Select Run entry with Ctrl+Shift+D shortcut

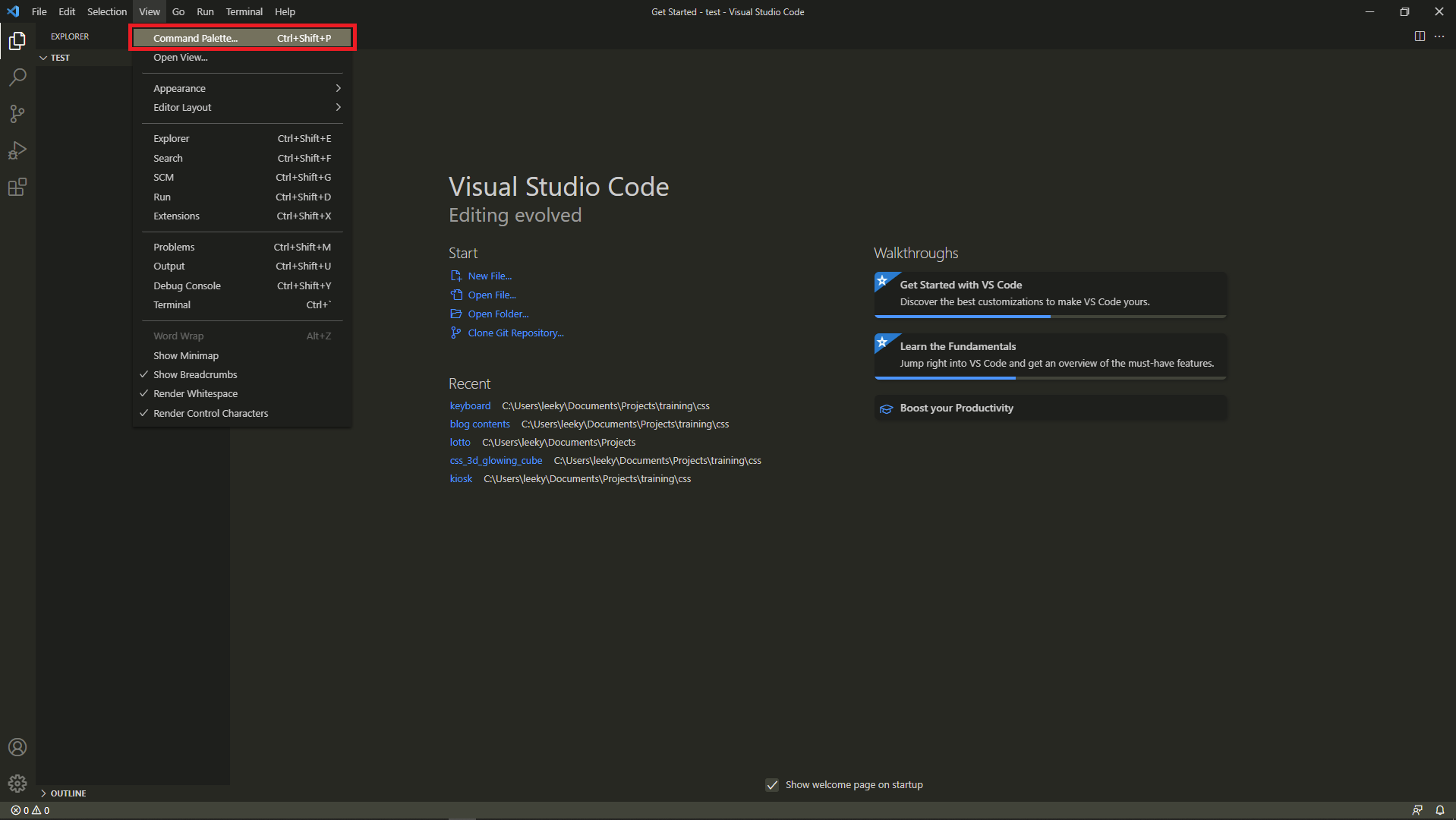point(241,197)
